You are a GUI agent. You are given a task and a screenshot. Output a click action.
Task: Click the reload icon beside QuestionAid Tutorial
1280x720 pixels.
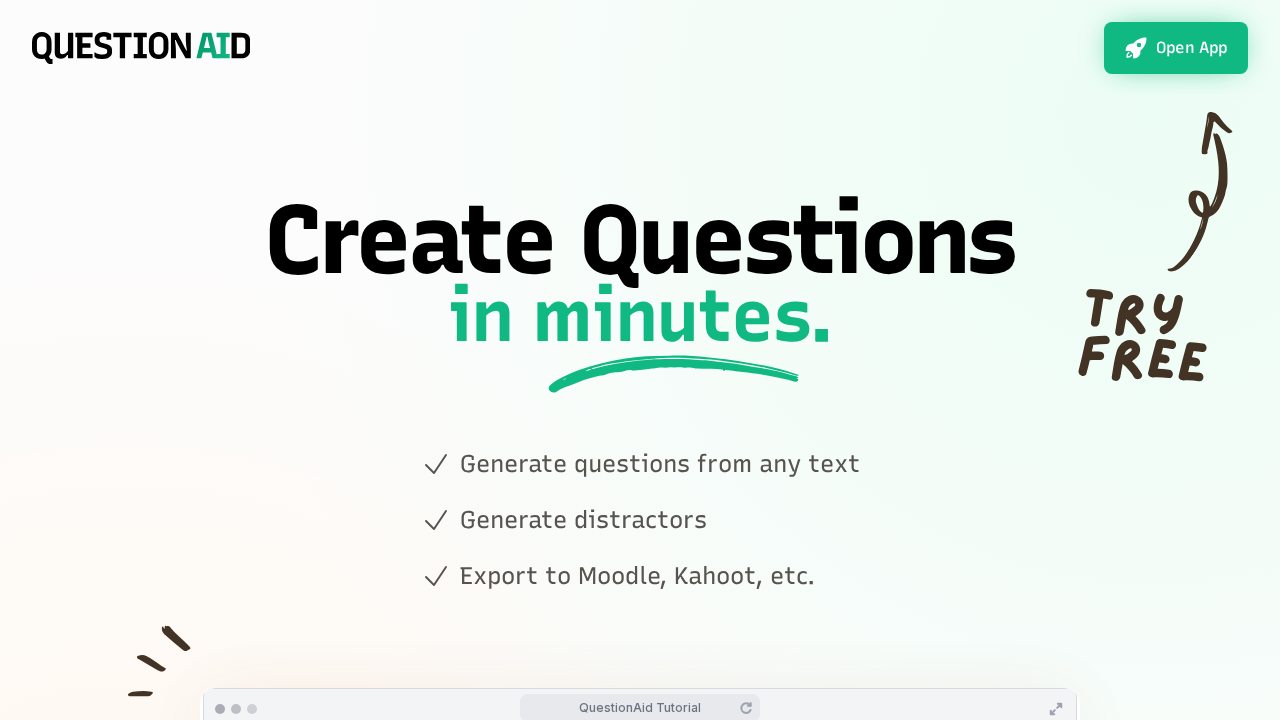click(x=746, y=707)
